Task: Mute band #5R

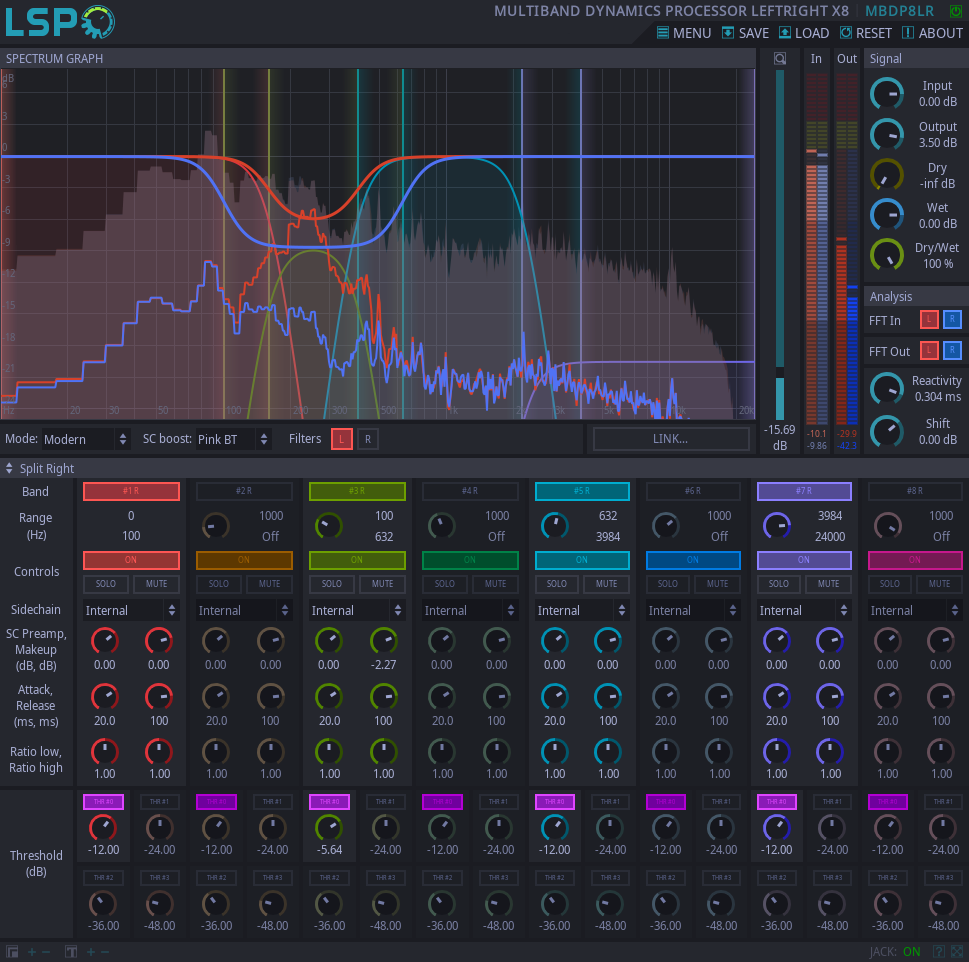Action: pyautogui.click(x=606, y=584)
